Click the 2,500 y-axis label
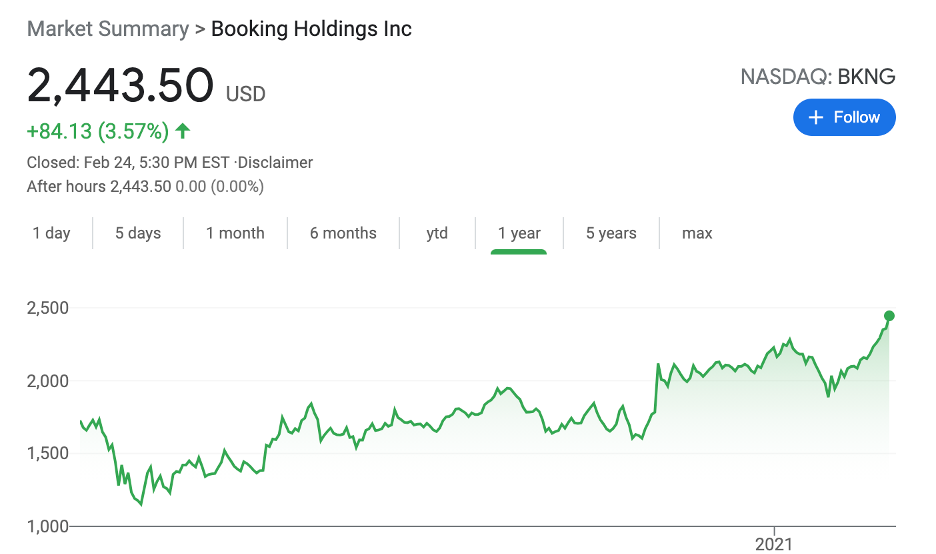The image size is (936, 554). [x=48, y=308]
